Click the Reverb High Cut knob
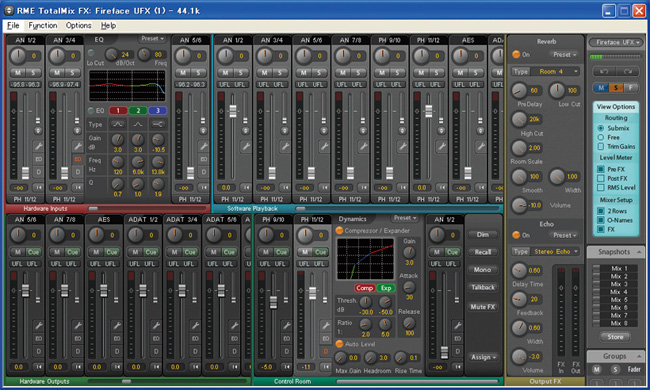Image resolution: width=650 pixels, height=390 pixels. click(519, 119)
